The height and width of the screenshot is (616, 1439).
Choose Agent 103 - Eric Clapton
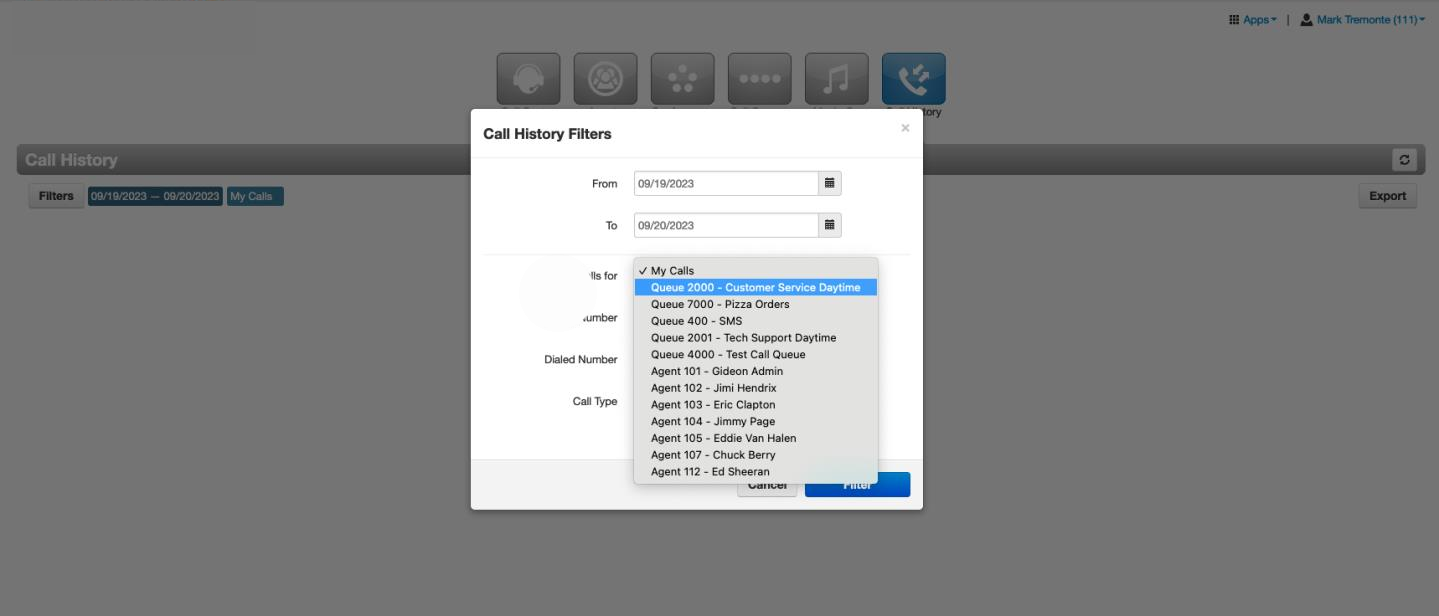click(x=755, y=405)
